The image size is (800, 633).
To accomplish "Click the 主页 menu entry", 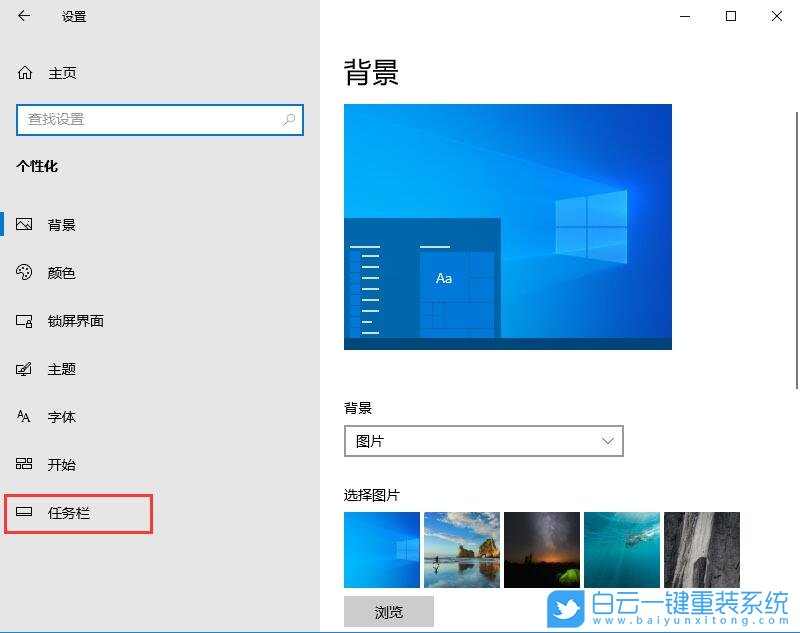I will (62, 72).
